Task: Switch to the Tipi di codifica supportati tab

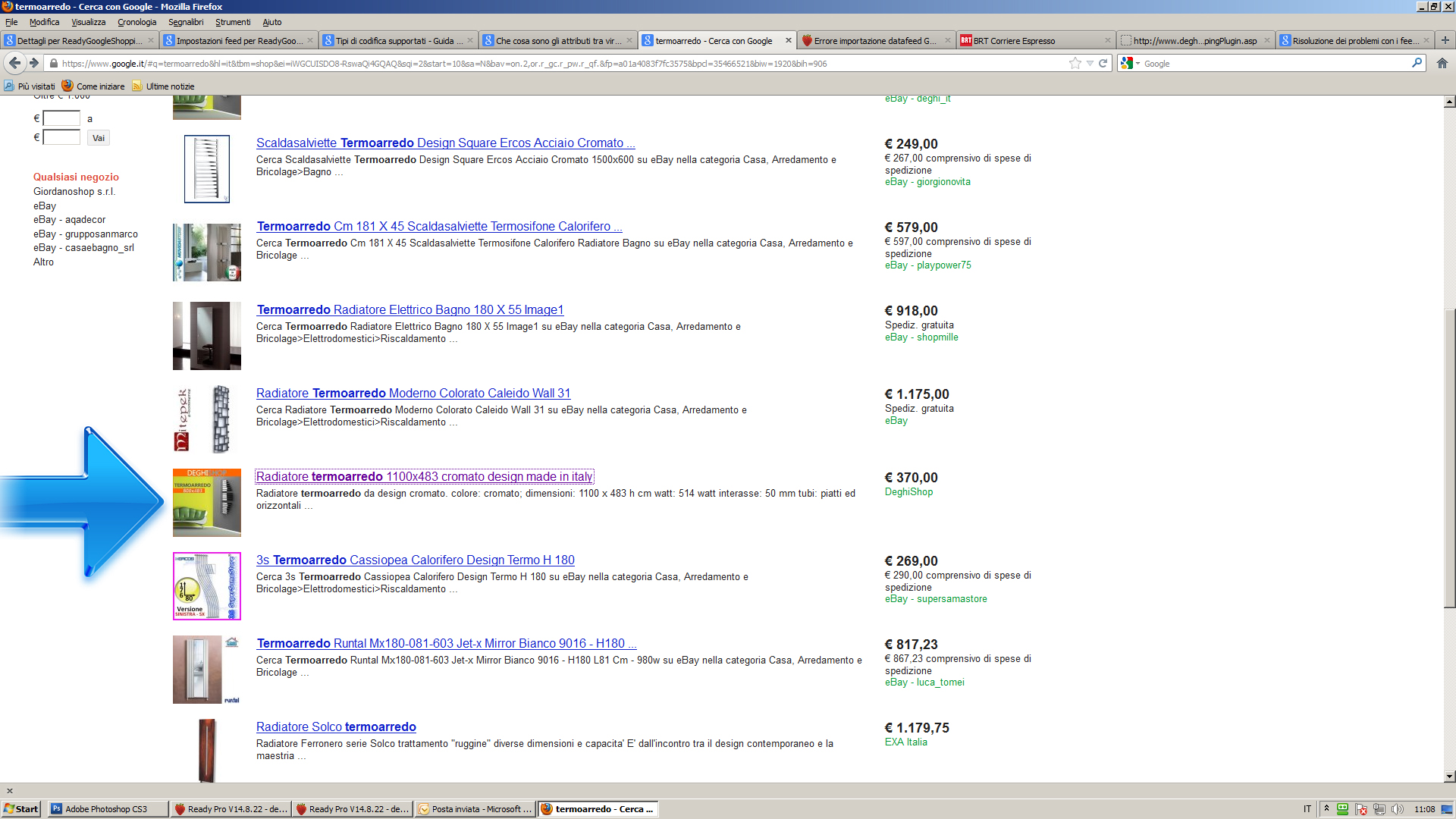Action: [x=397, y=40]
